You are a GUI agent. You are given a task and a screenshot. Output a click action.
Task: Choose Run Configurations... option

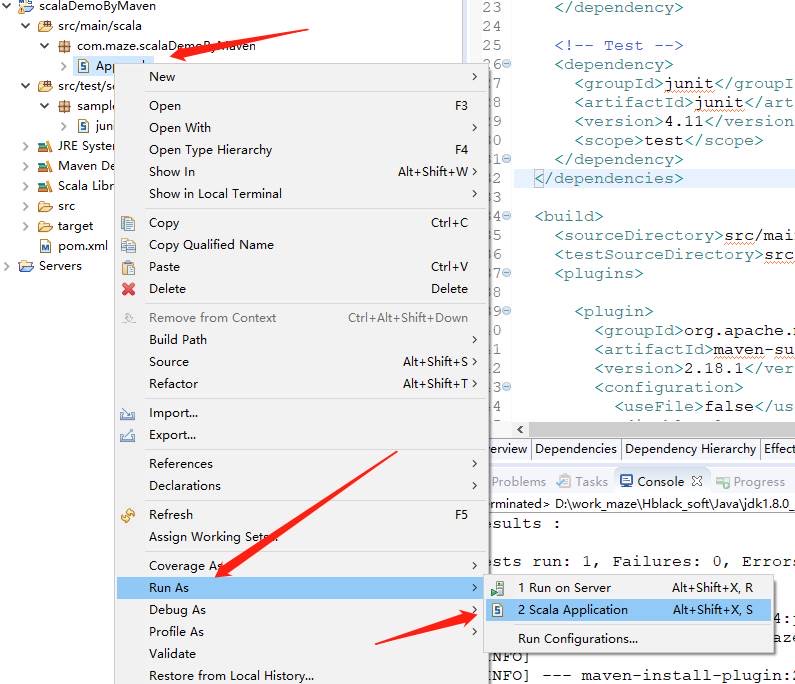click(577, 639)
